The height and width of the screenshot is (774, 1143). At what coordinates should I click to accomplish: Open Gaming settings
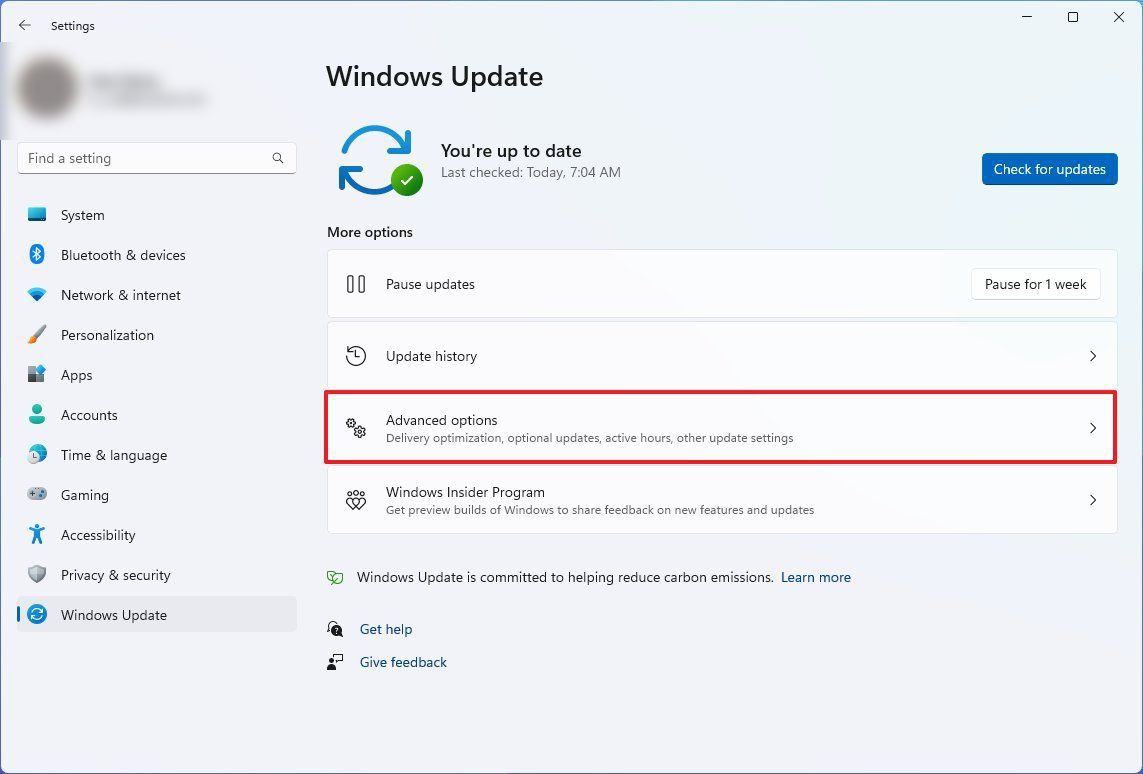[x=157, y=495]
